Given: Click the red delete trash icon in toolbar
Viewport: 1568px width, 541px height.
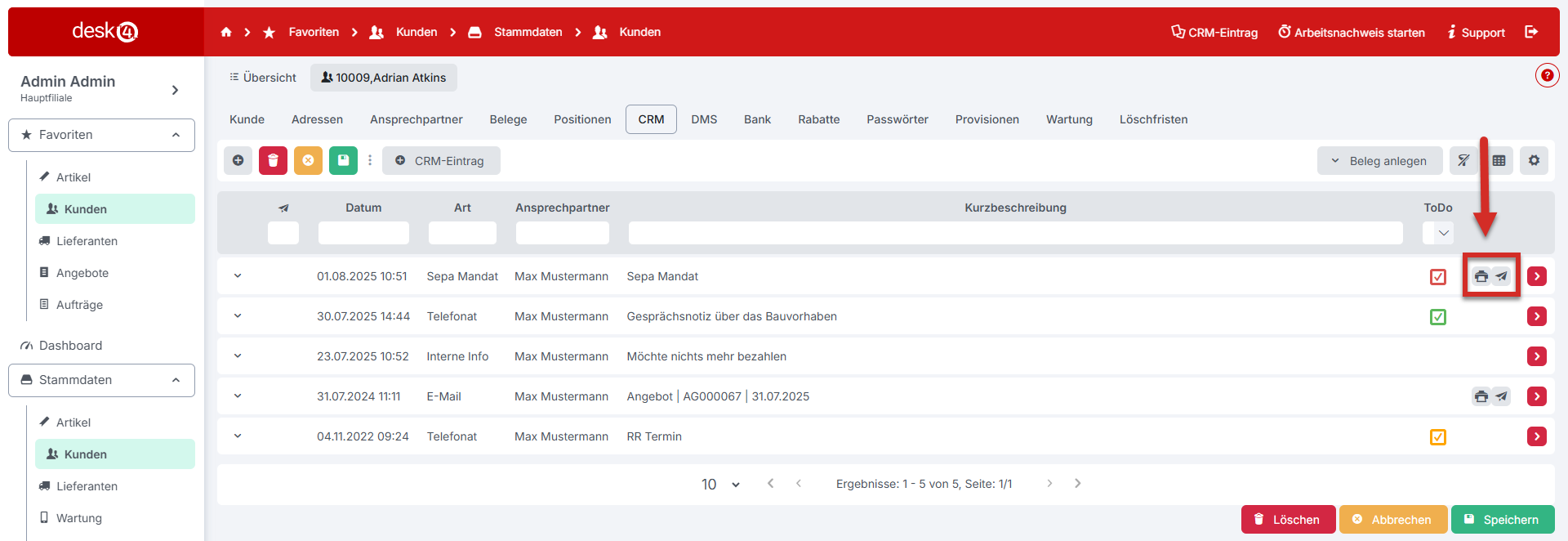Looking at the screenshot, I should click(273, 161).
